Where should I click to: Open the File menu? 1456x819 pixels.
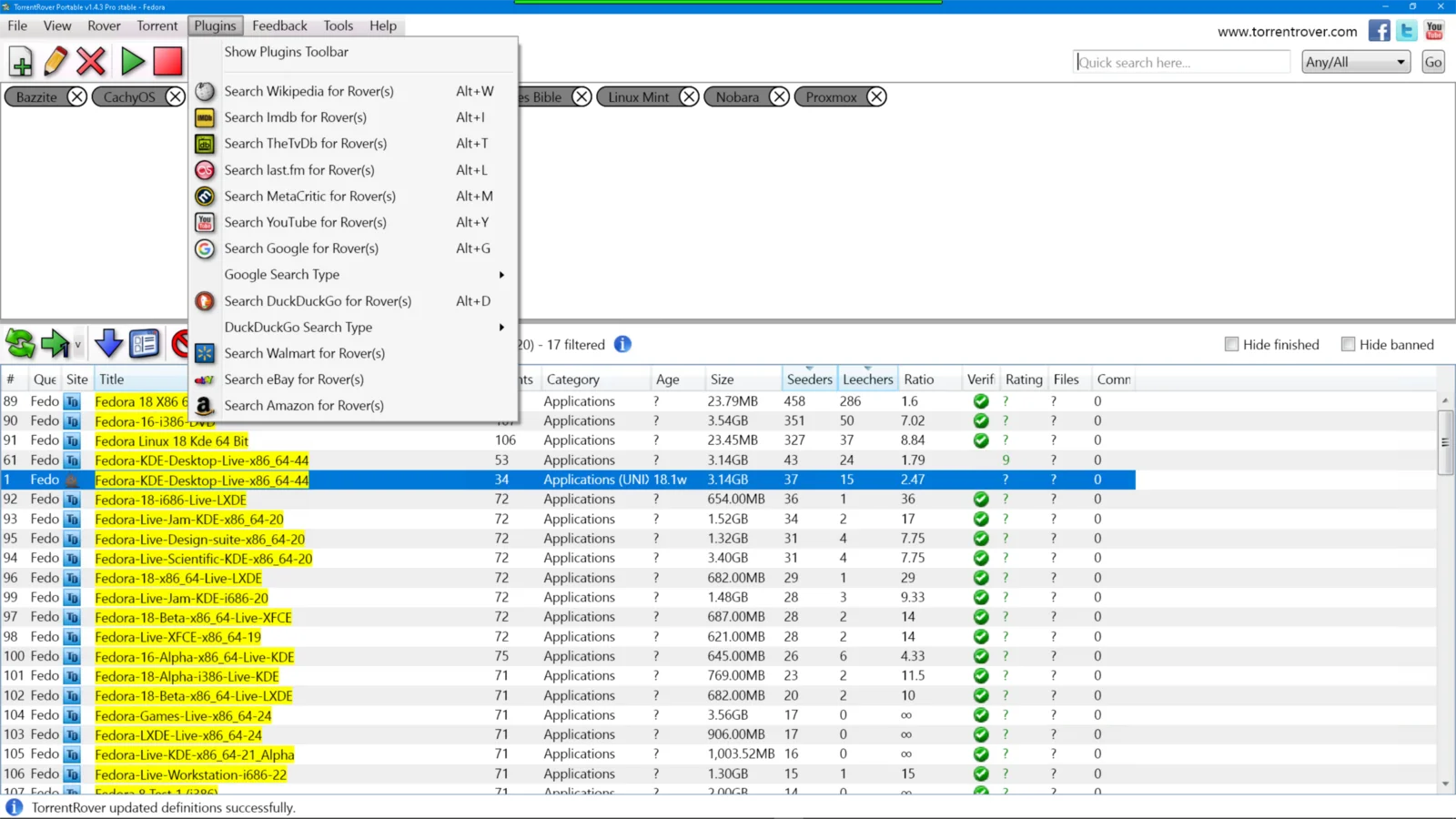coord(17,25)
